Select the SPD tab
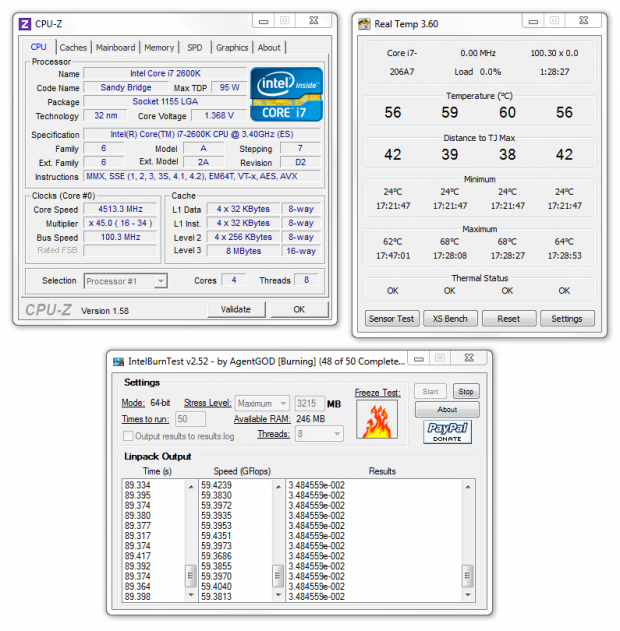This screenshot has width=620, height=631. coord(195,47)
